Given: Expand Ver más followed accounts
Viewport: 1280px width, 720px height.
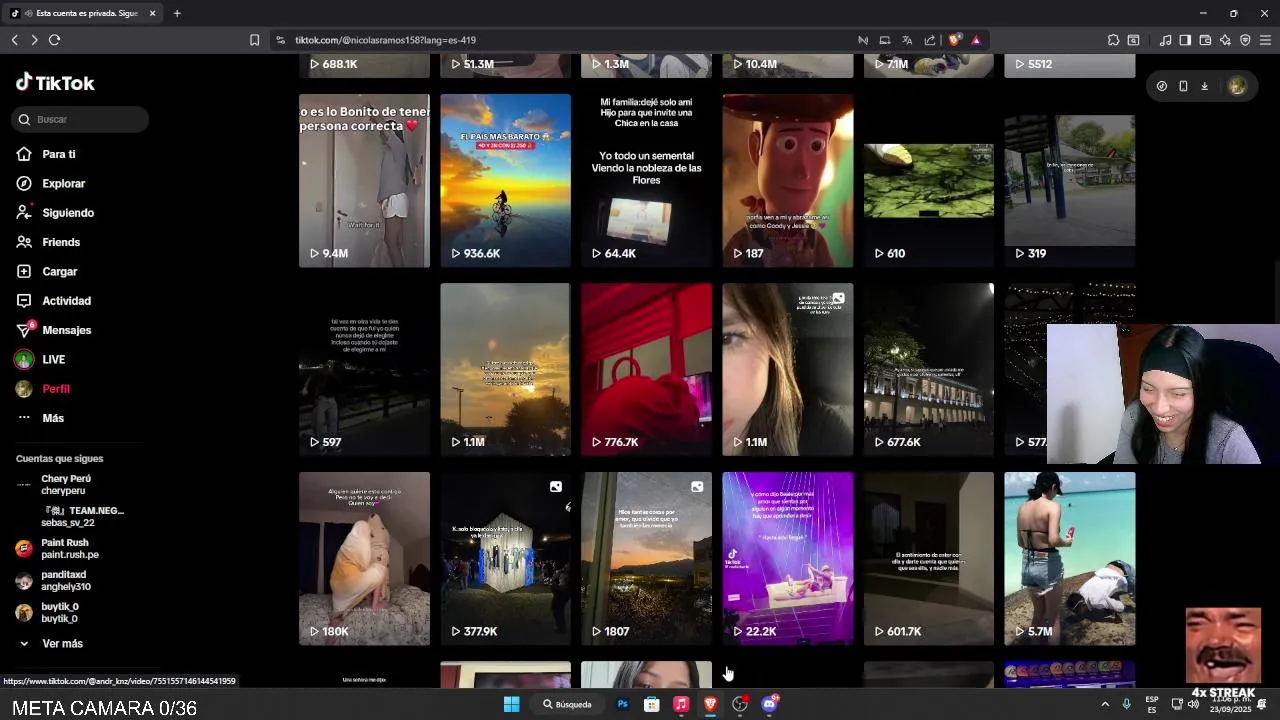Looking at the screenshot, I should click(x=50, y=644).
